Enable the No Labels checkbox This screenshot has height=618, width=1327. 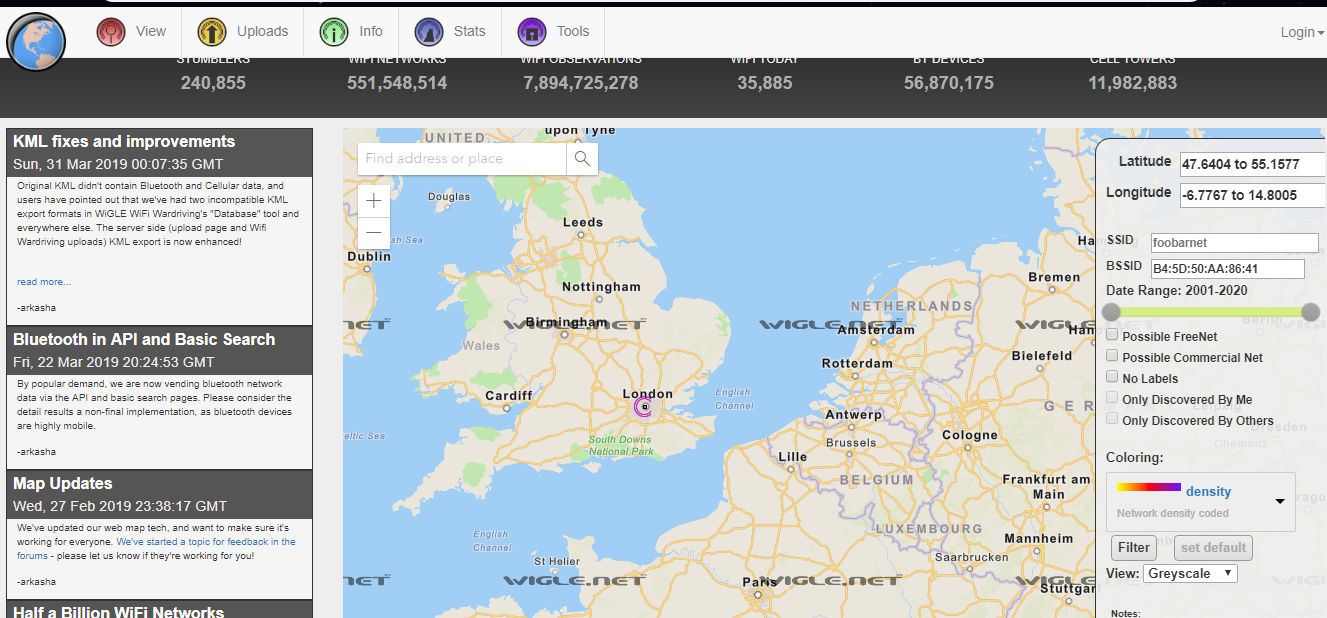(x=1112, y=377)
